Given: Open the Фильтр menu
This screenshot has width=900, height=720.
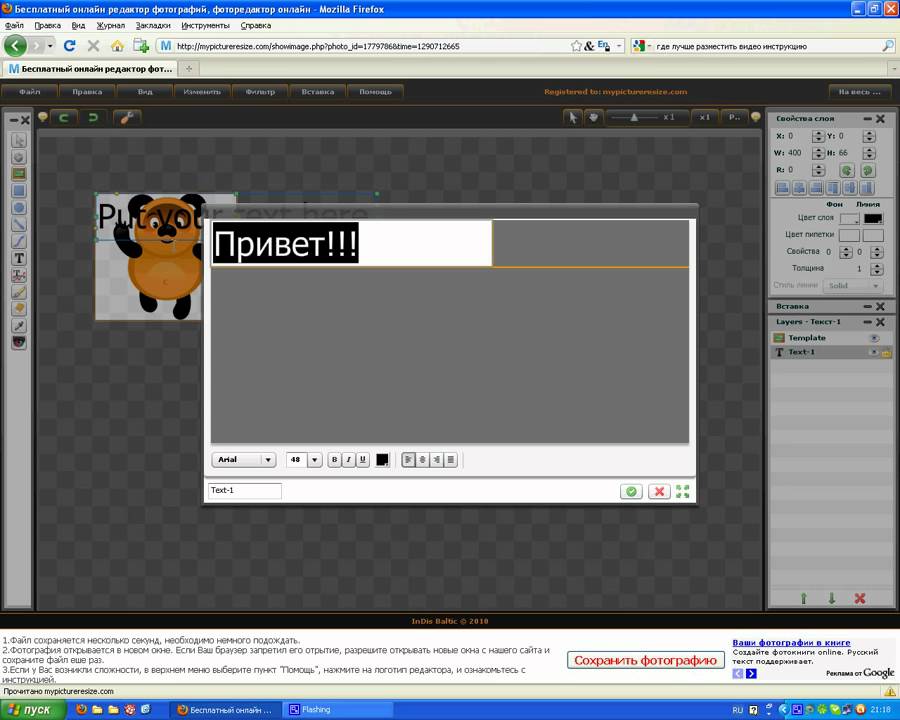Looking at the screenshot, I should coord(260,92).
